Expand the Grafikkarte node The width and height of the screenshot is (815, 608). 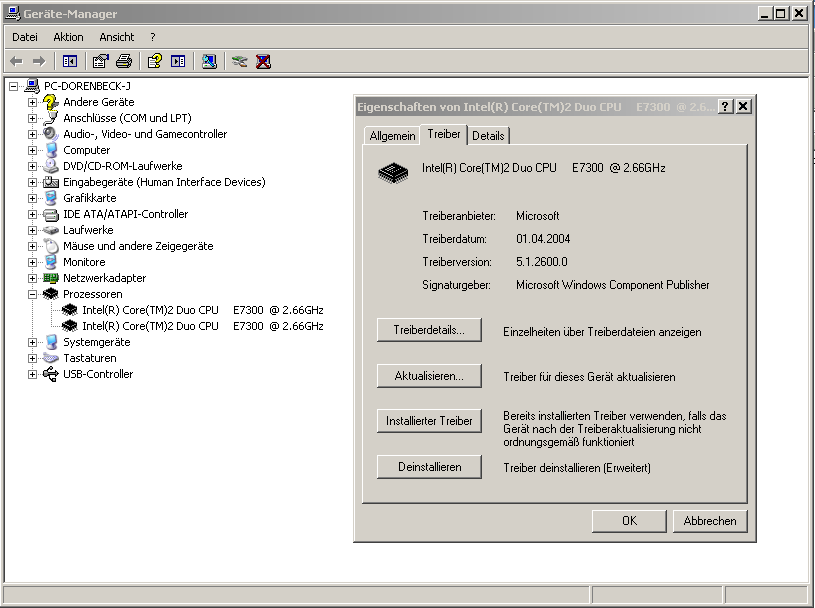(x=32, y=199)
